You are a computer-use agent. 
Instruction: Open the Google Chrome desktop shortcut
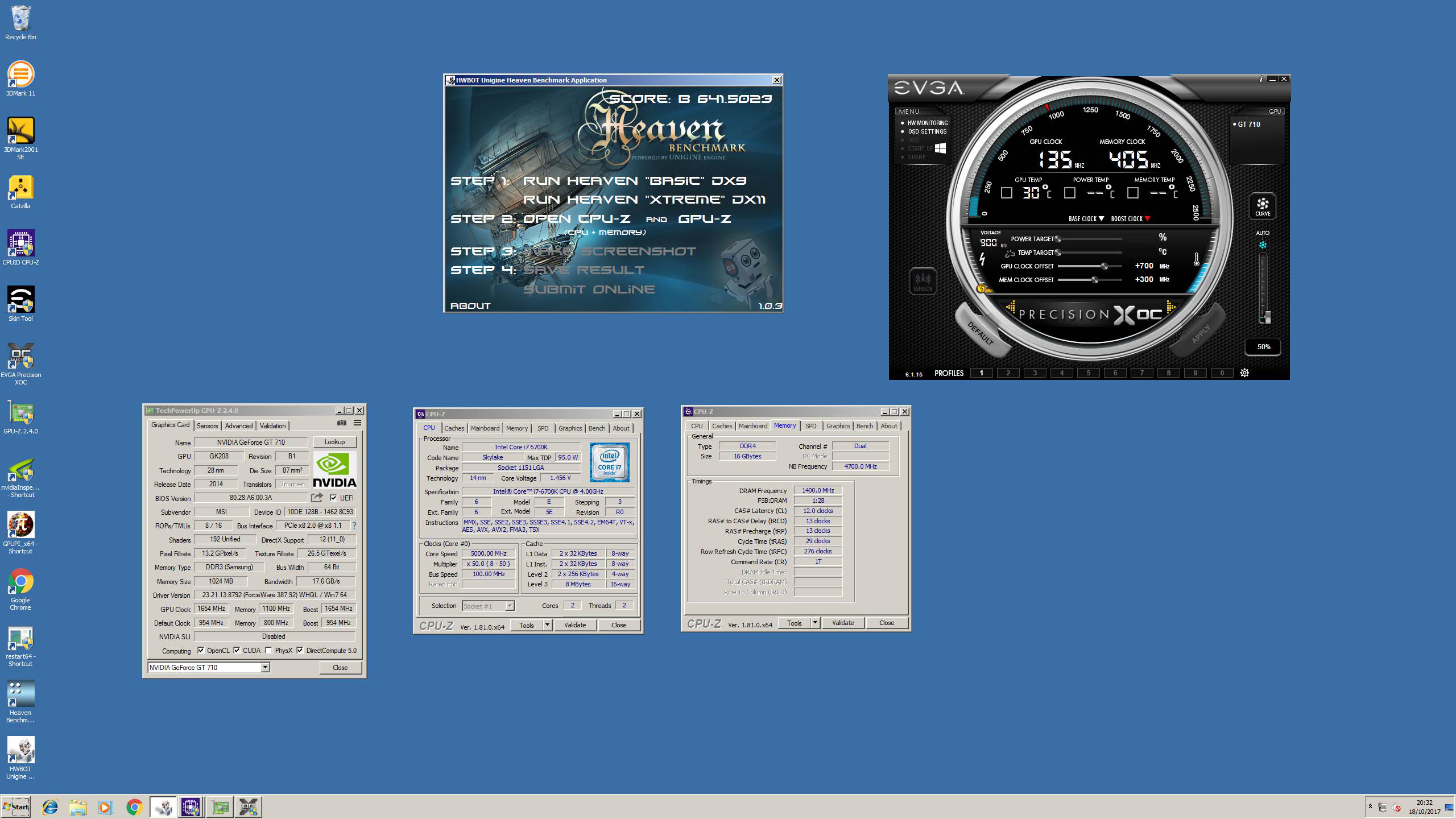pyautogui.click(x=20, y=589)
